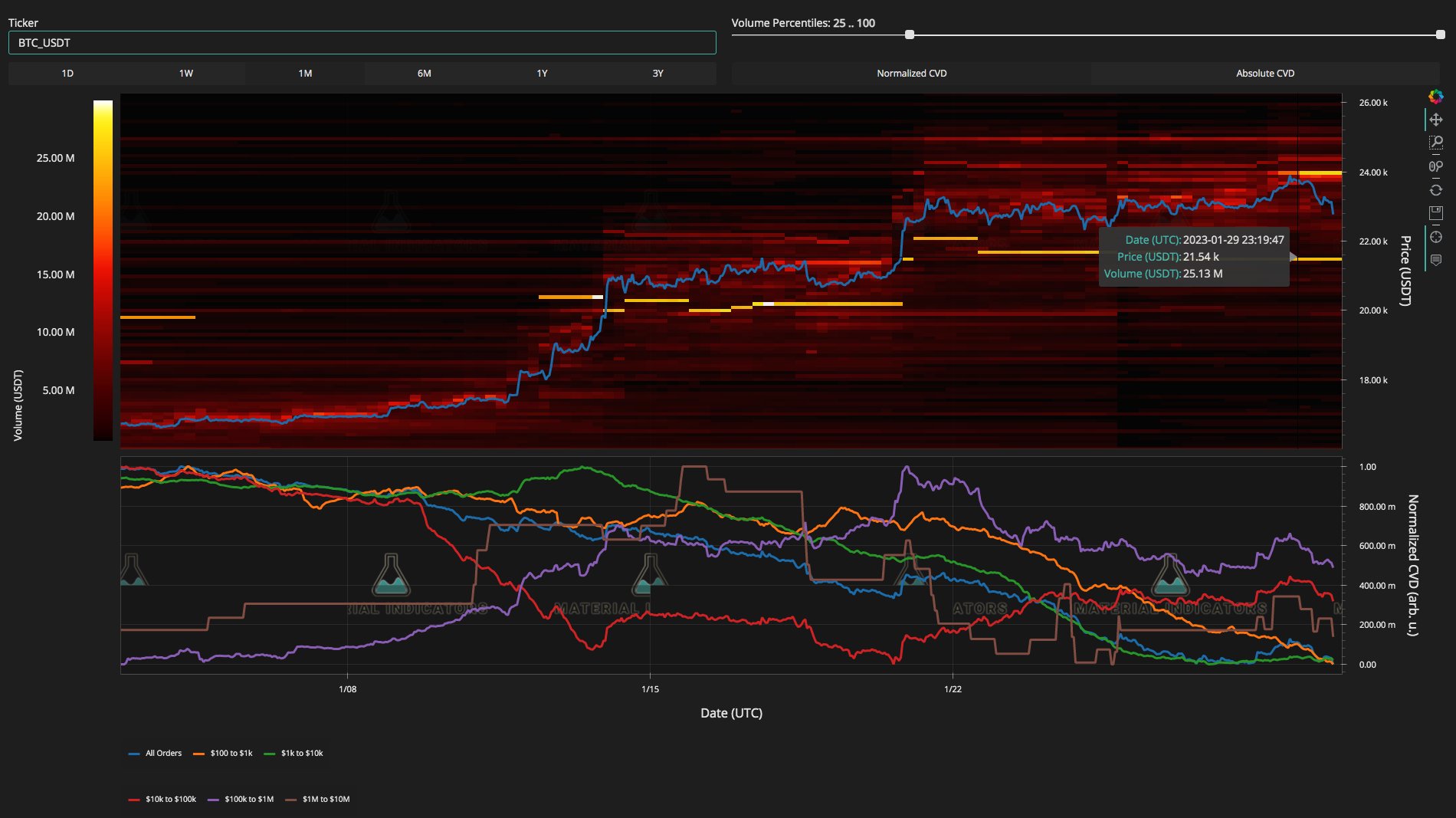The width and height of the screenshot is (1456, 818).
Task: Click the Bokeh logo icon
Action: tap(1436, 97)
